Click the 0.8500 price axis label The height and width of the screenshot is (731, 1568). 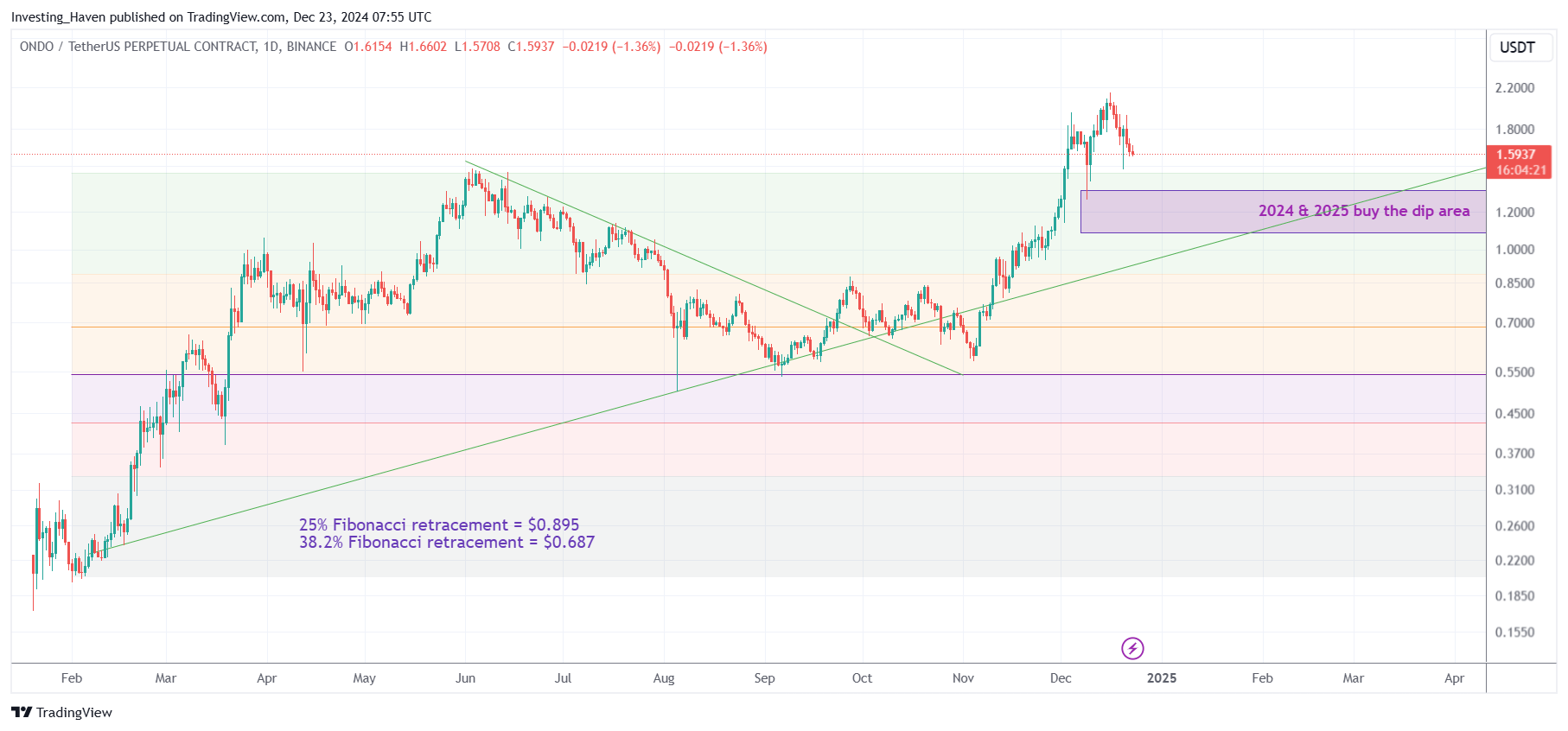coord(1515,283)
